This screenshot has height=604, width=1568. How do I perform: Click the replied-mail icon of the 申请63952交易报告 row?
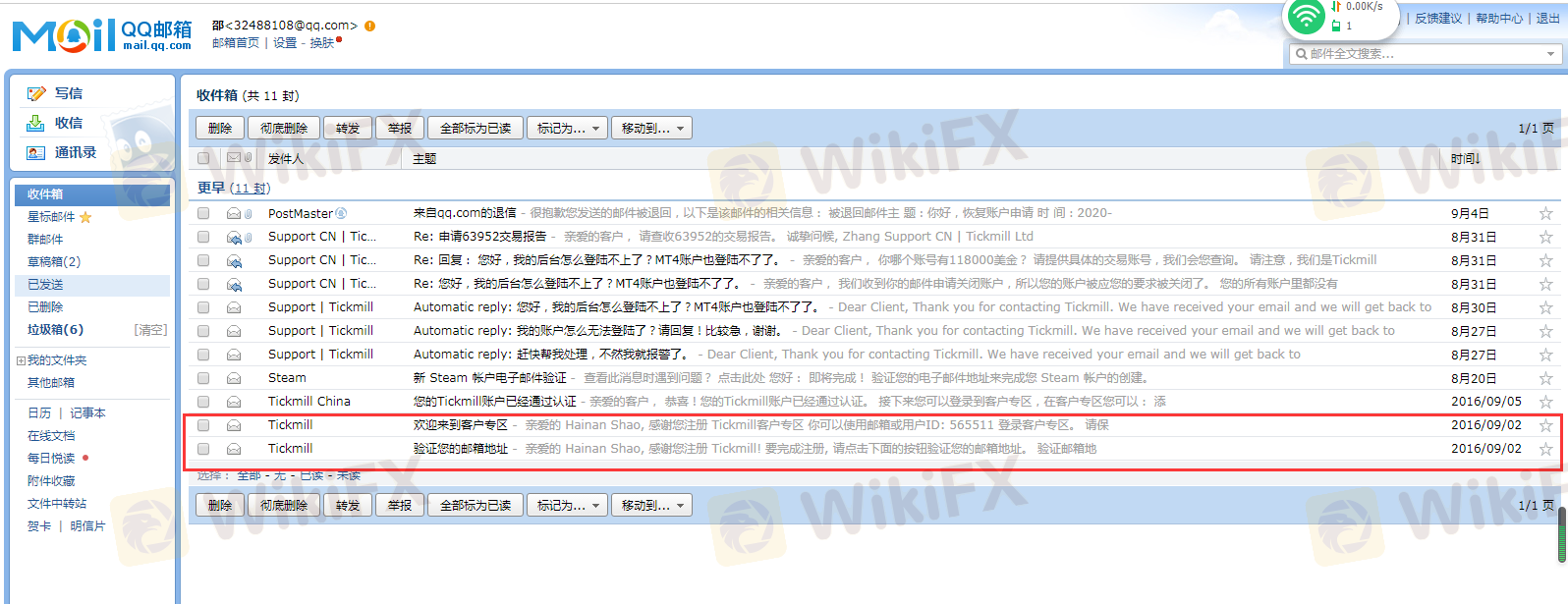(234, 237)
